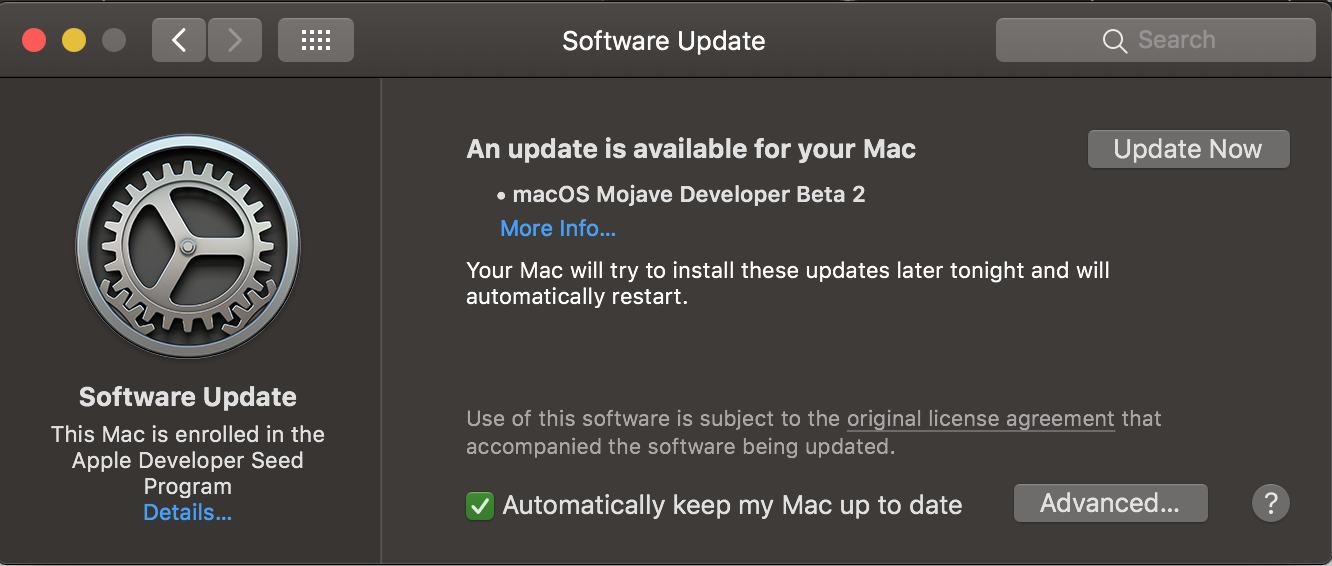Show all preferences grid button
Viewport: 1332px width, 566px height.
tap(315, 40)
